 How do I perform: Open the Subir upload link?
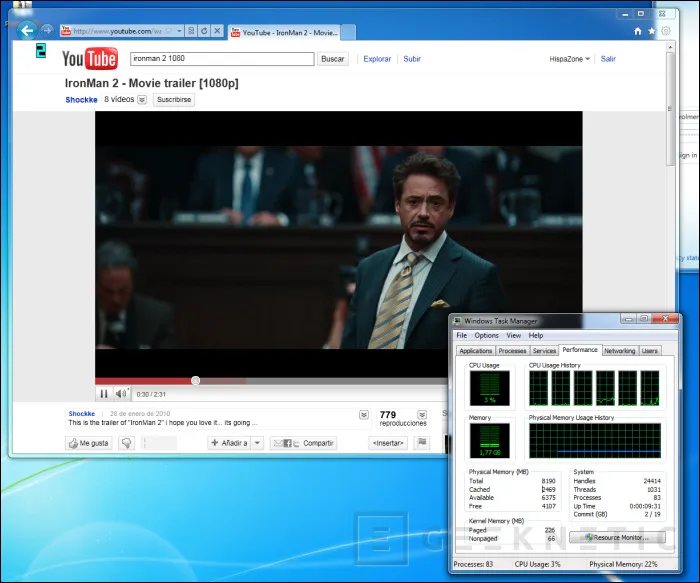point(412,58)
